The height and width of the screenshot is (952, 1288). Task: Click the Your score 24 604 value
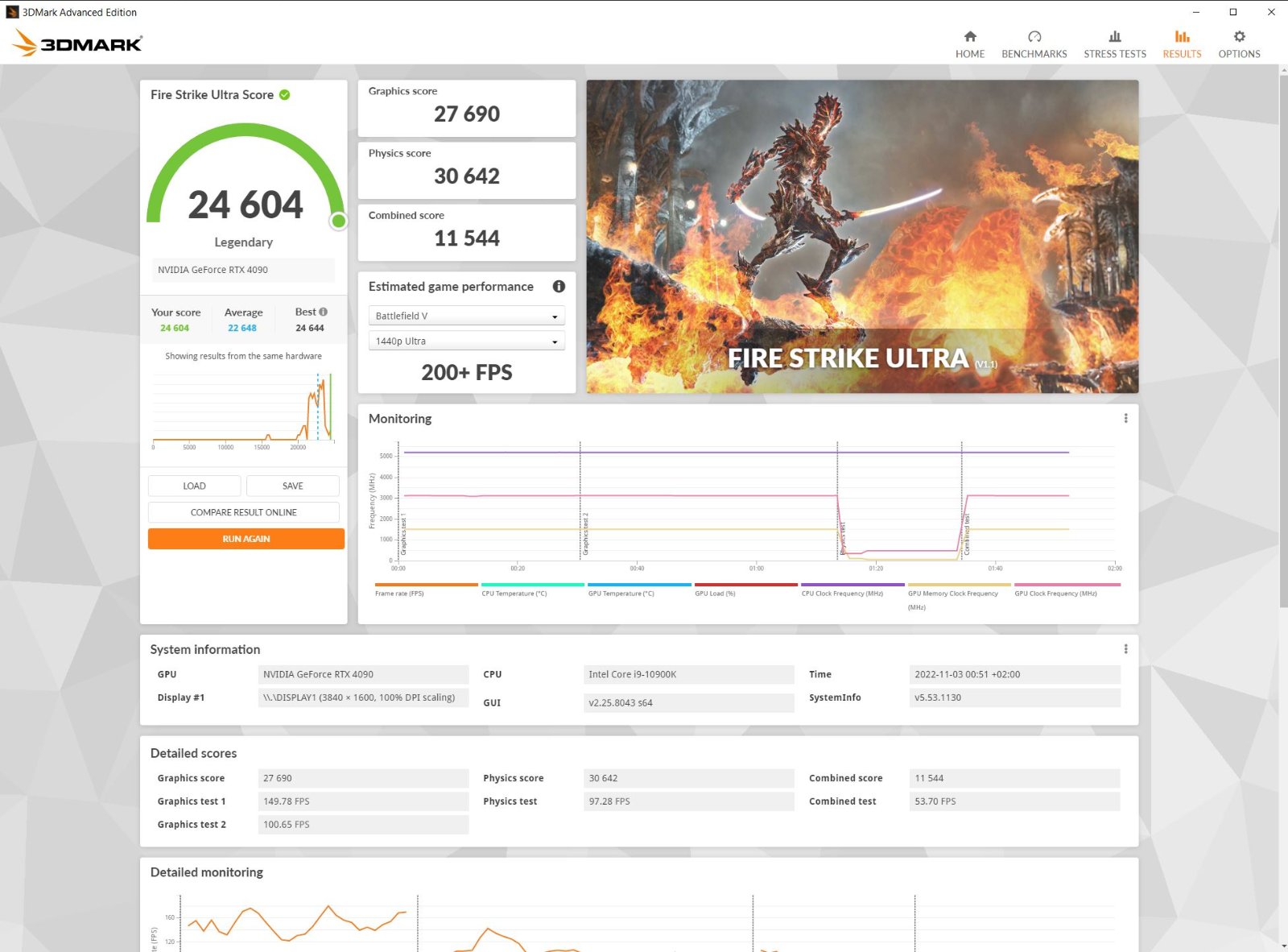175,328
